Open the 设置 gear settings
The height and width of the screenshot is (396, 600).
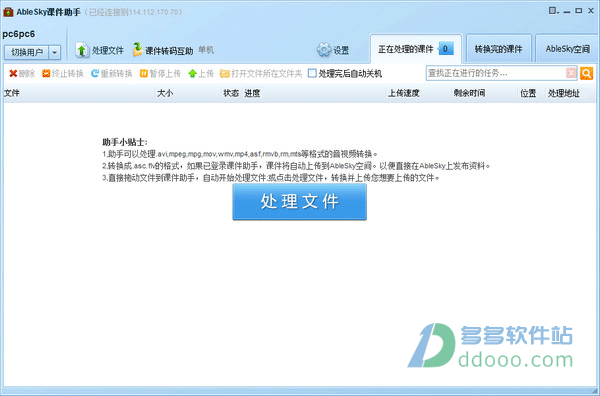click(333, 50)
